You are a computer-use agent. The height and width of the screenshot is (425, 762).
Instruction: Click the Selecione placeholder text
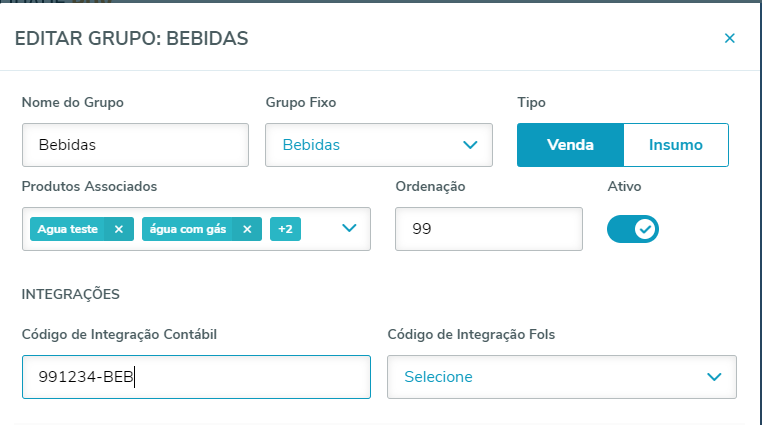(x=438, y=377)
